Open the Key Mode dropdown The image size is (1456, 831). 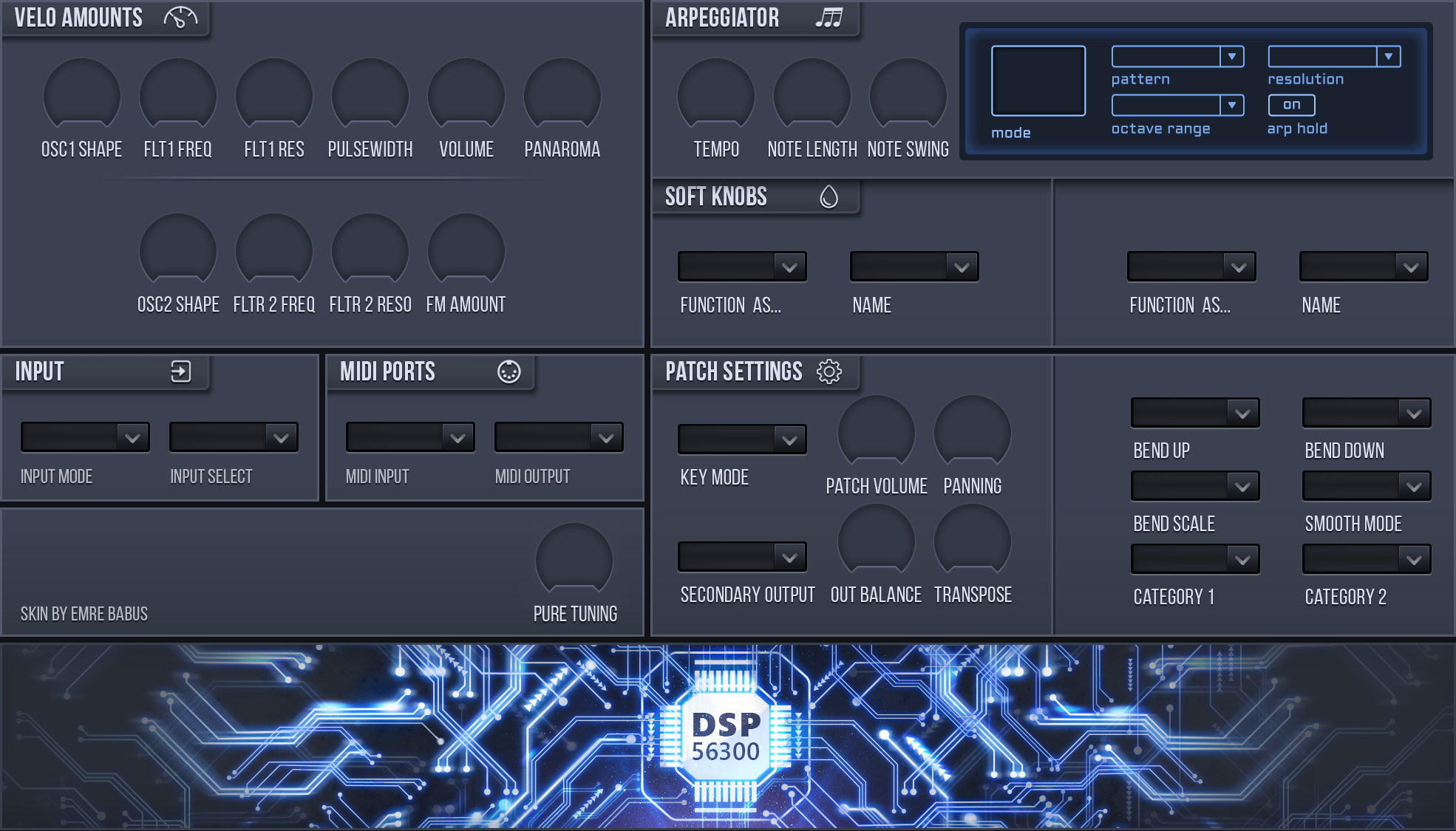pyautogui.click(x=742, y=440)
